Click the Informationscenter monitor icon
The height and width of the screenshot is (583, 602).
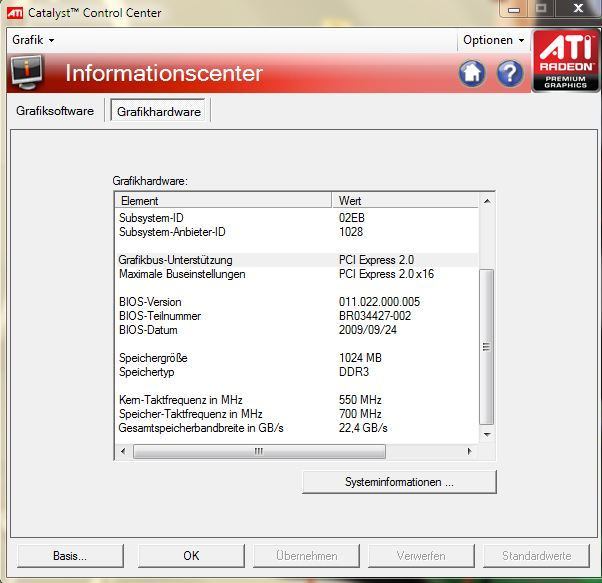point(26,72)
